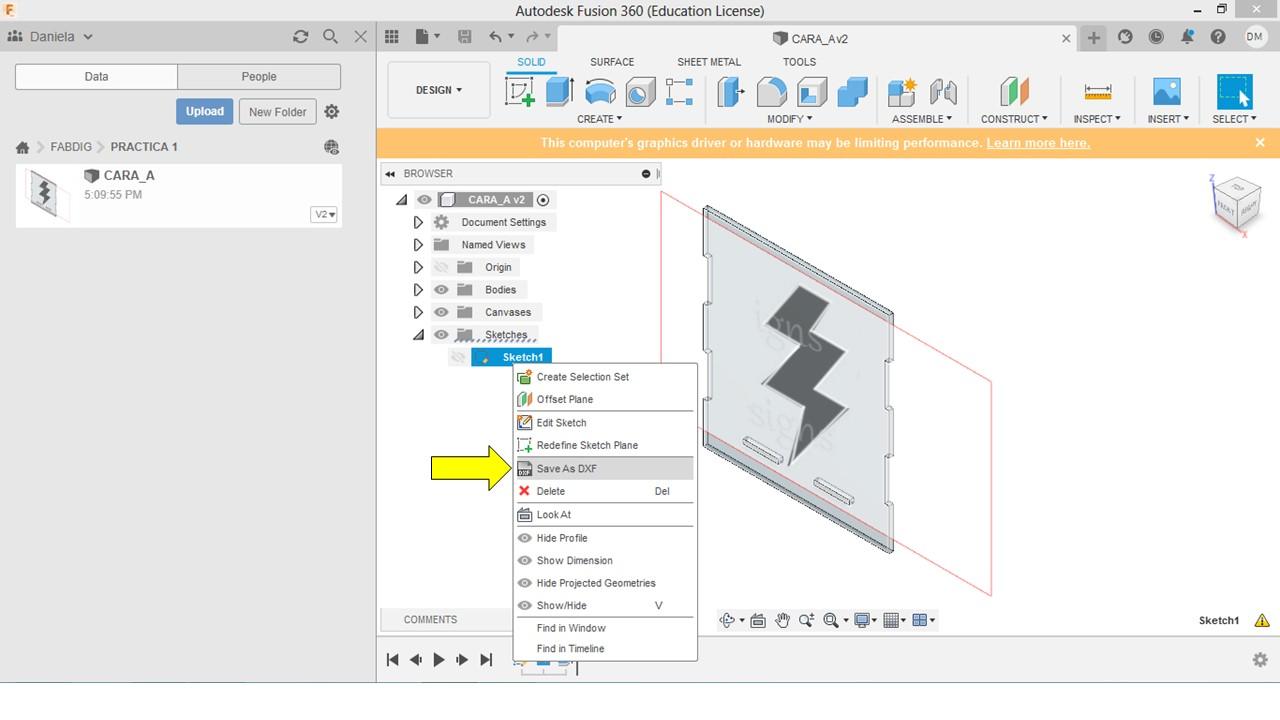Toggle Bodies folder visibility eye
The image size is (1280, 720).
[441, 290]
